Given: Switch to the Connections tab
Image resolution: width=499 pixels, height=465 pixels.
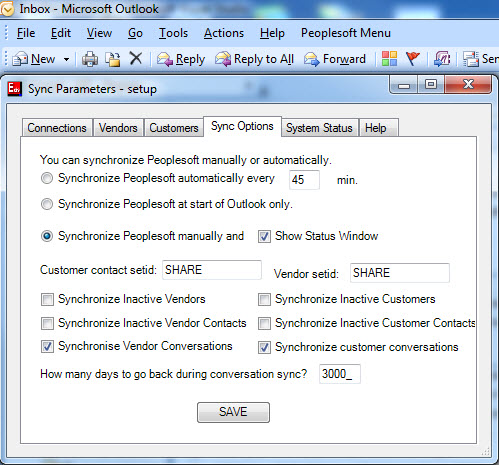Looking at the screenshot, I should tap(57, 128).
